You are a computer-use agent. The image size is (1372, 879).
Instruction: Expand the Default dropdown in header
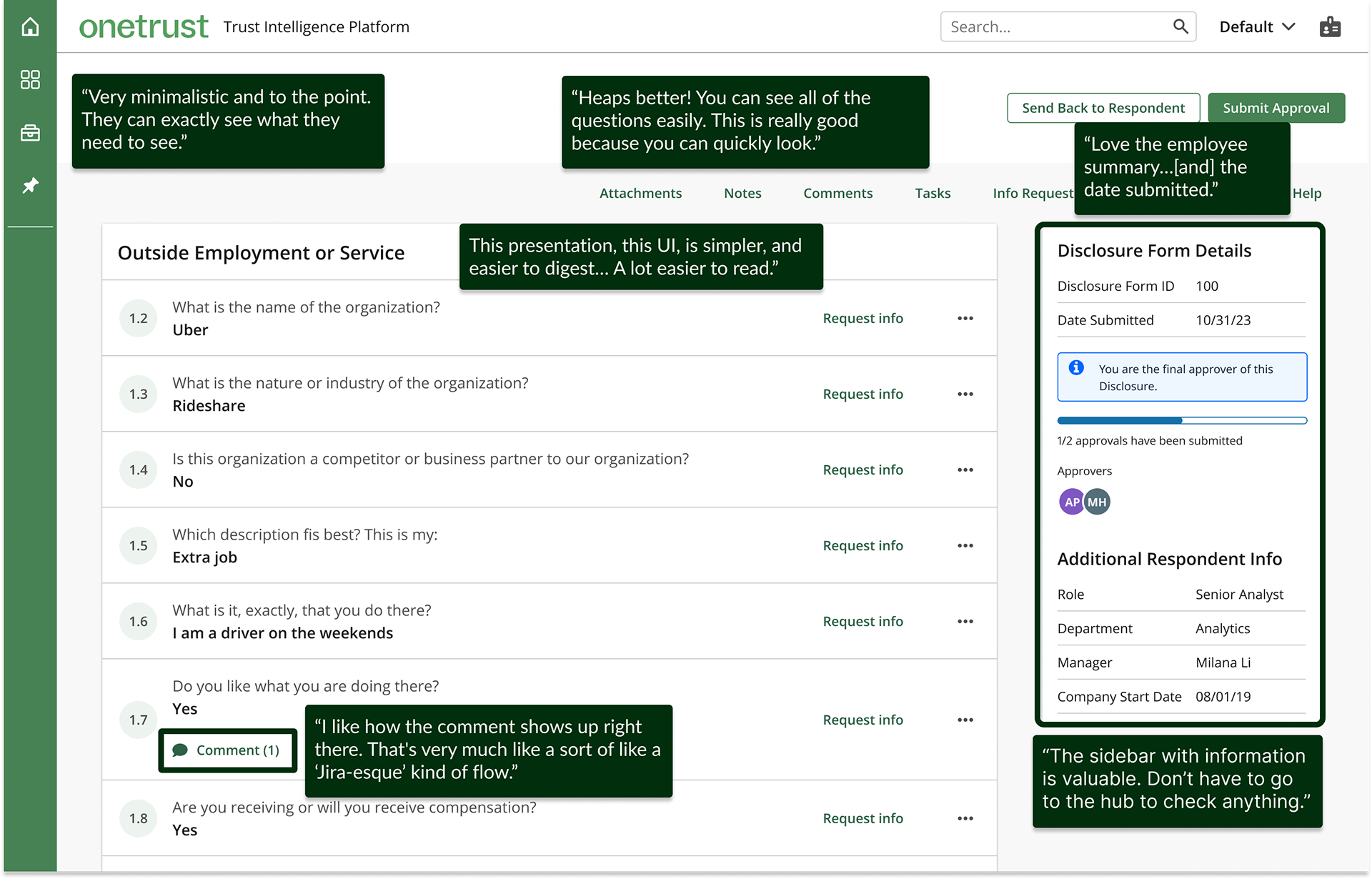coord(1256,27)
